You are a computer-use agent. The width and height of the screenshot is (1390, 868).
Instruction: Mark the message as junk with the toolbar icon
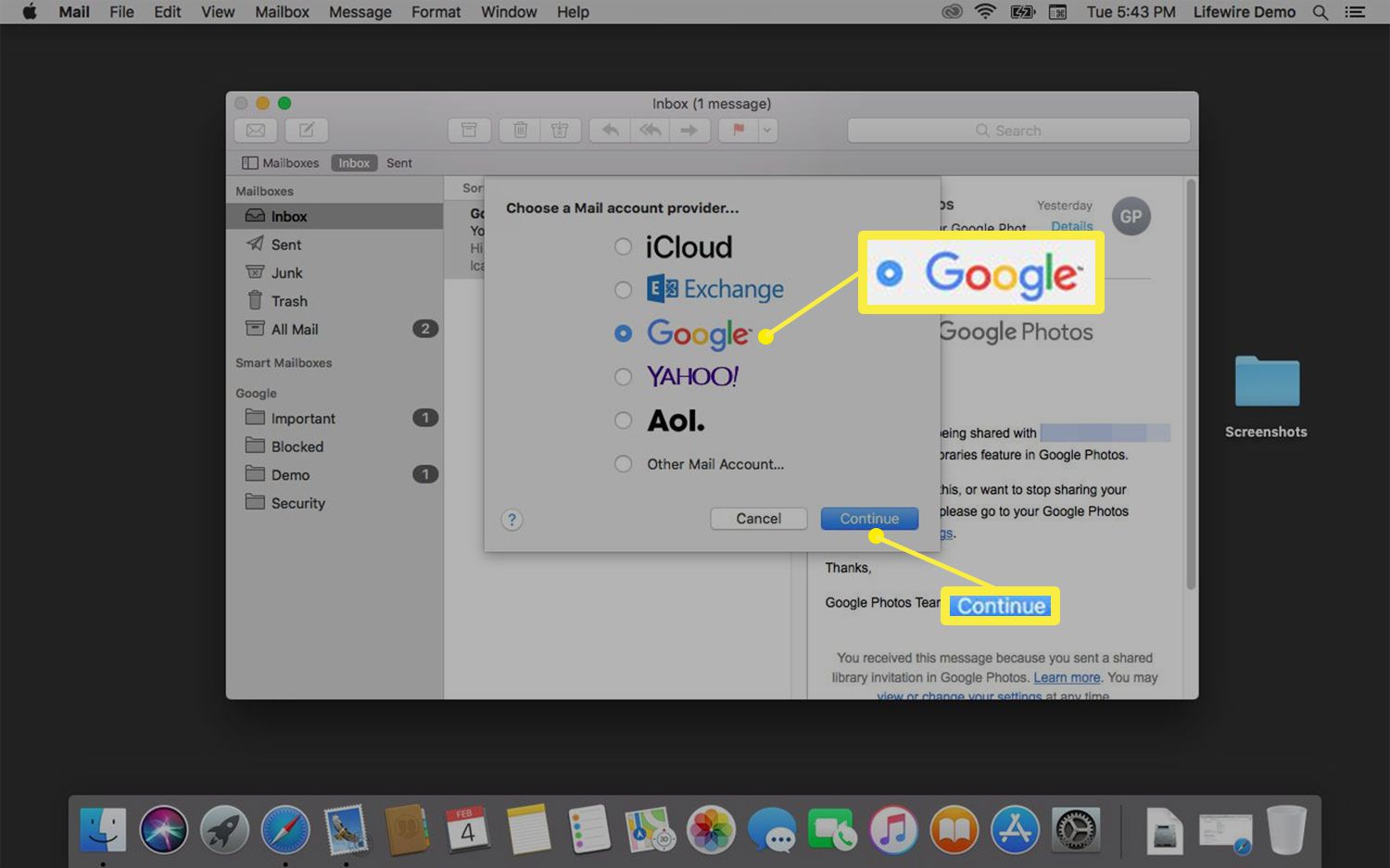(x=561, y=131)
